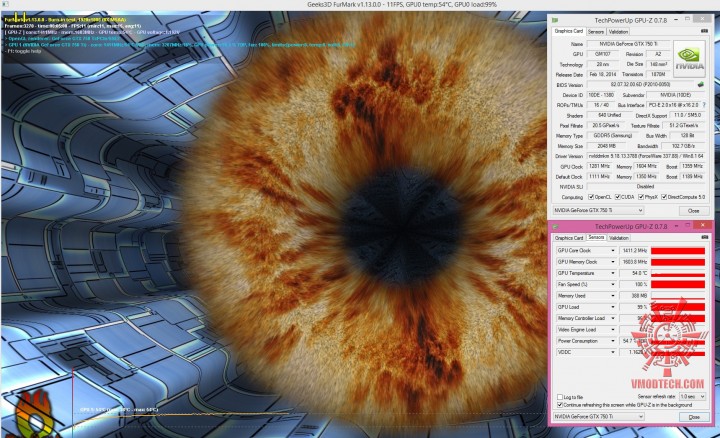Click the green GPU-Z icon in upper window title bar

click(555, 20)
